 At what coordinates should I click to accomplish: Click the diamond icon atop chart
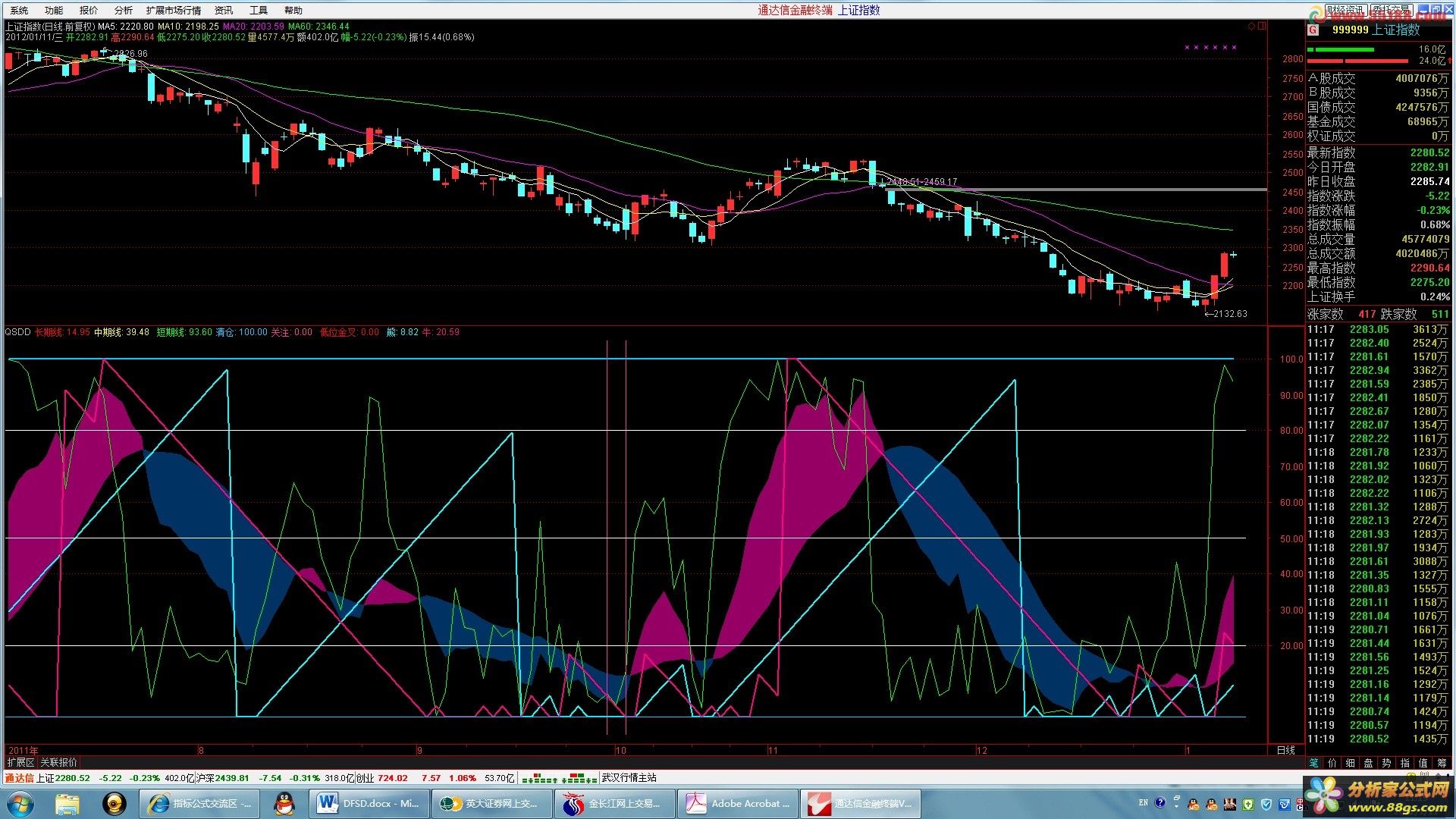click(1251, 26)
